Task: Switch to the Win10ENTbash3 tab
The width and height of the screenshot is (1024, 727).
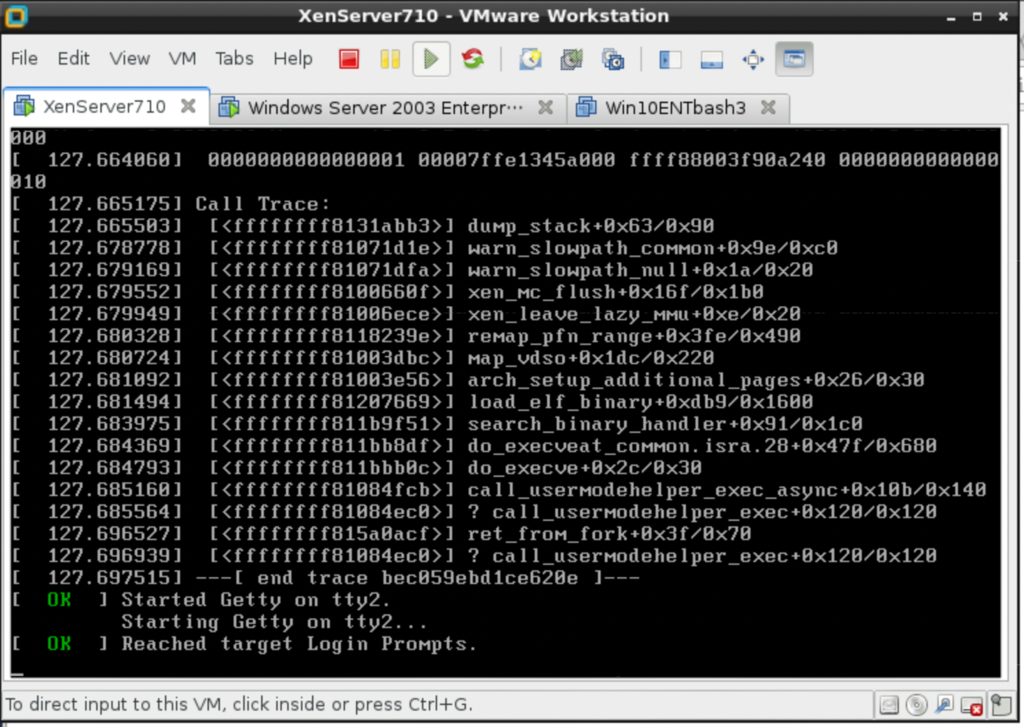Action: (x=679, y=107)
